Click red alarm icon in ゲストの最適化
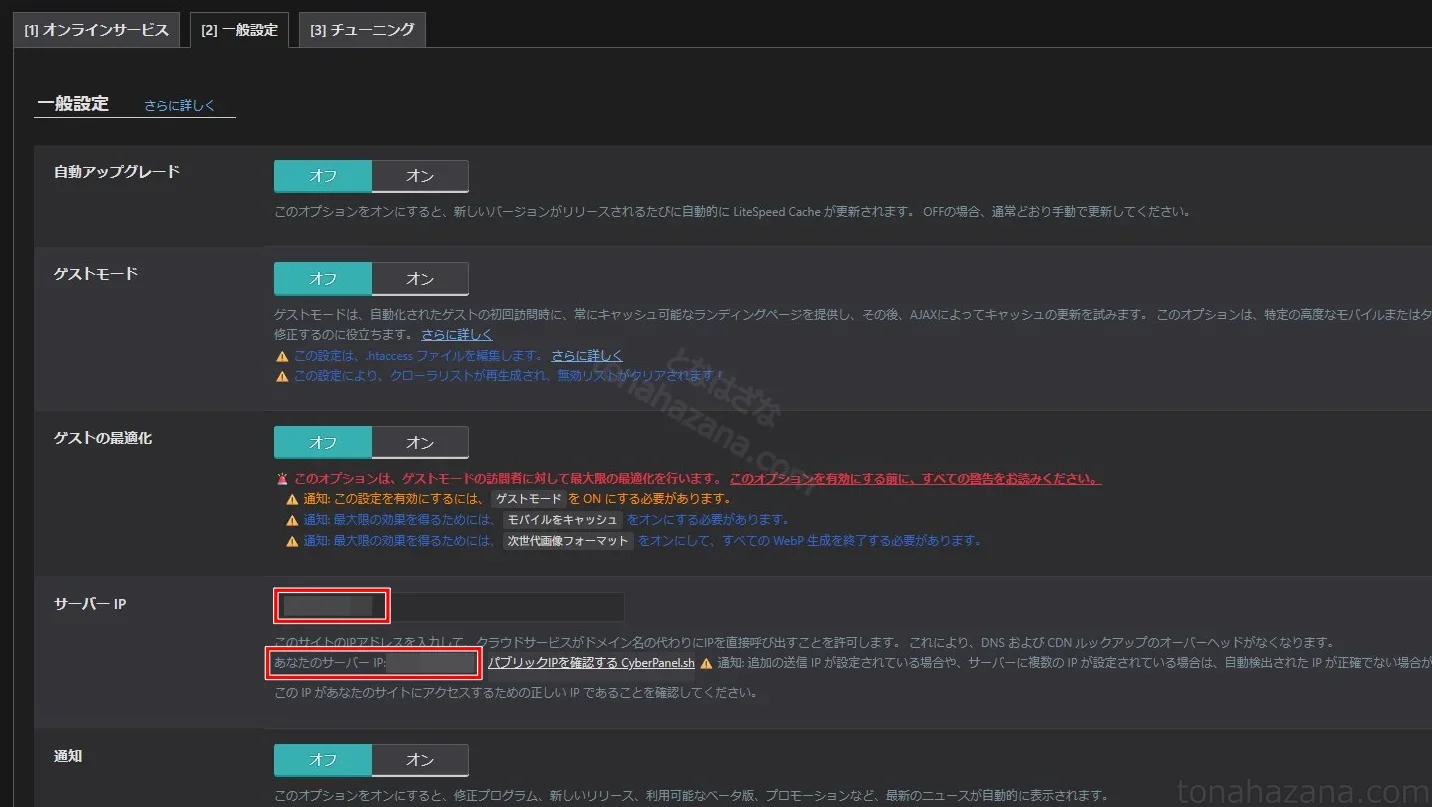Screen dimensions: 1432x807 coord(282,479)
